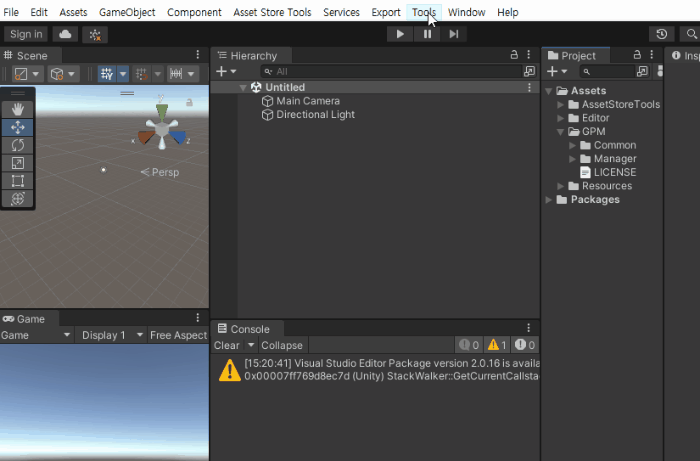Collapse the Untitled scene in Hierarchy

243,87
